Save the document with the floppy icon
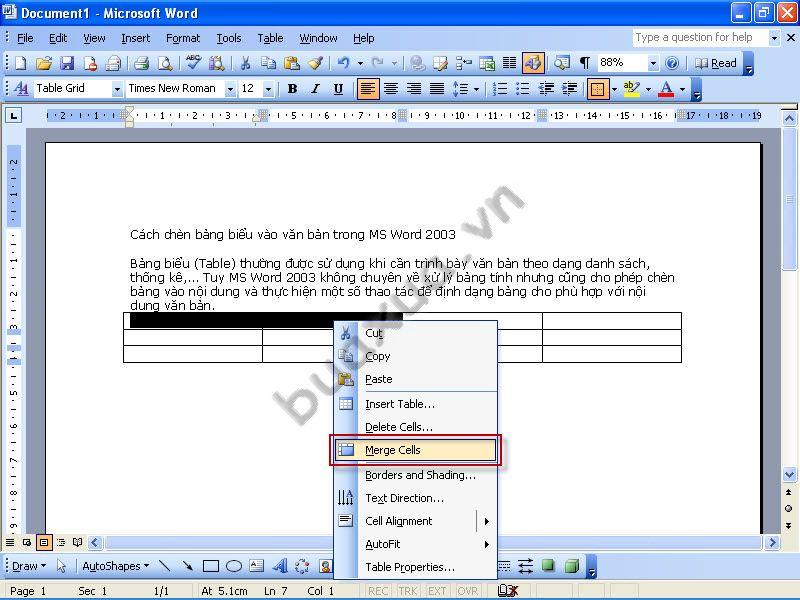Screen dimensions: 800x600 67,63
